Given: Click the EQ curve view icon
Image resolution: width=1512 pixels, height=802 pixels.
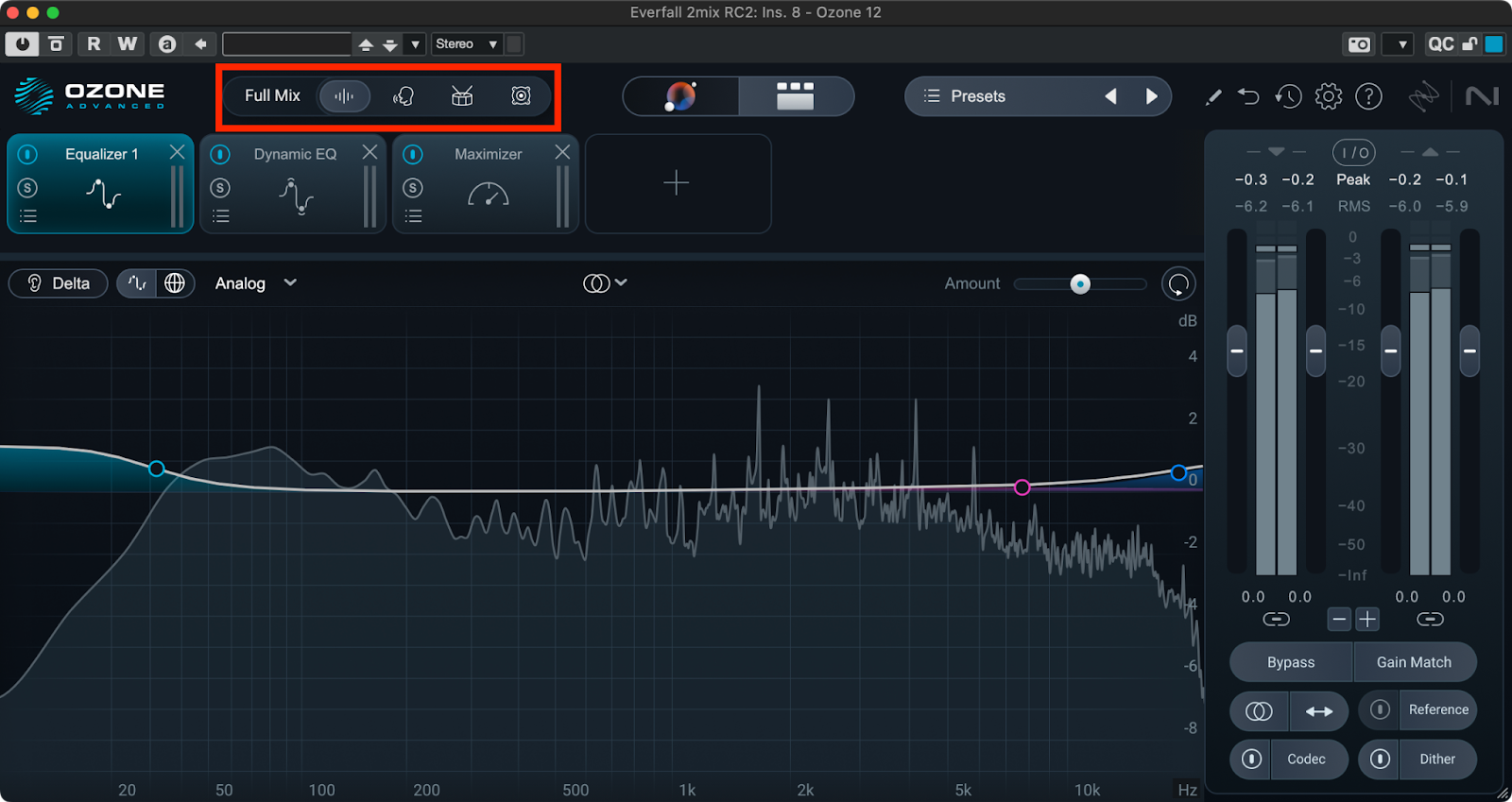Looking at the screenshot, I should pyautogui.click(x=138, y=283).
